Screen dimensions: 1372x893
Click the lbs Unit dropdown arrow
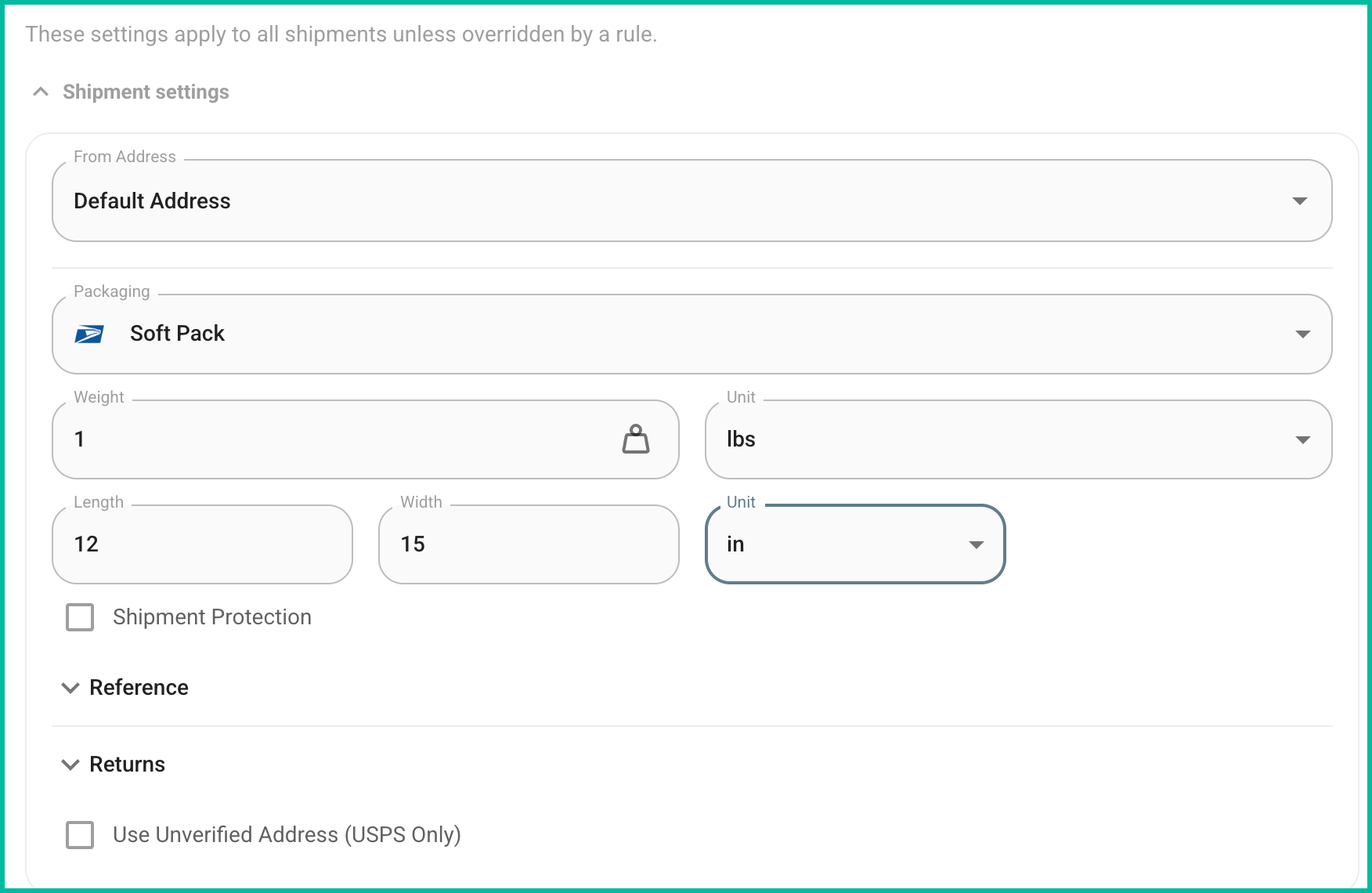click(1302, 439)
